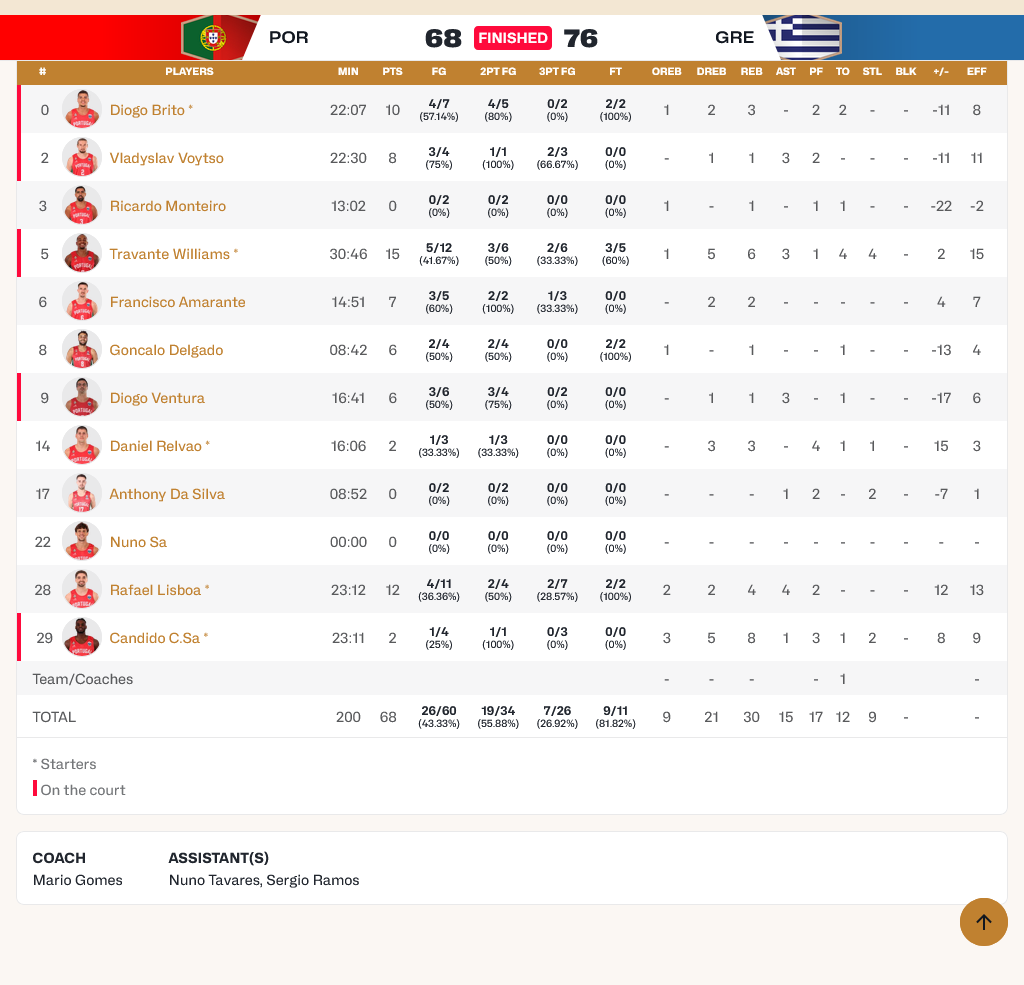Click Nuno Sa's player avatar

(x=82, y=542)
